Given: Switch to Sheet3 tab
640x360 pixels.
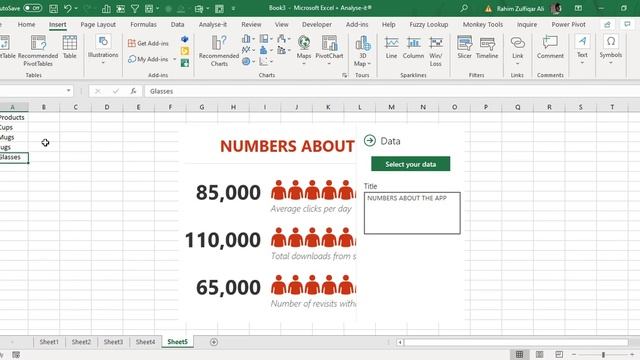Looking at the screenshot, I should click(113, 342).
